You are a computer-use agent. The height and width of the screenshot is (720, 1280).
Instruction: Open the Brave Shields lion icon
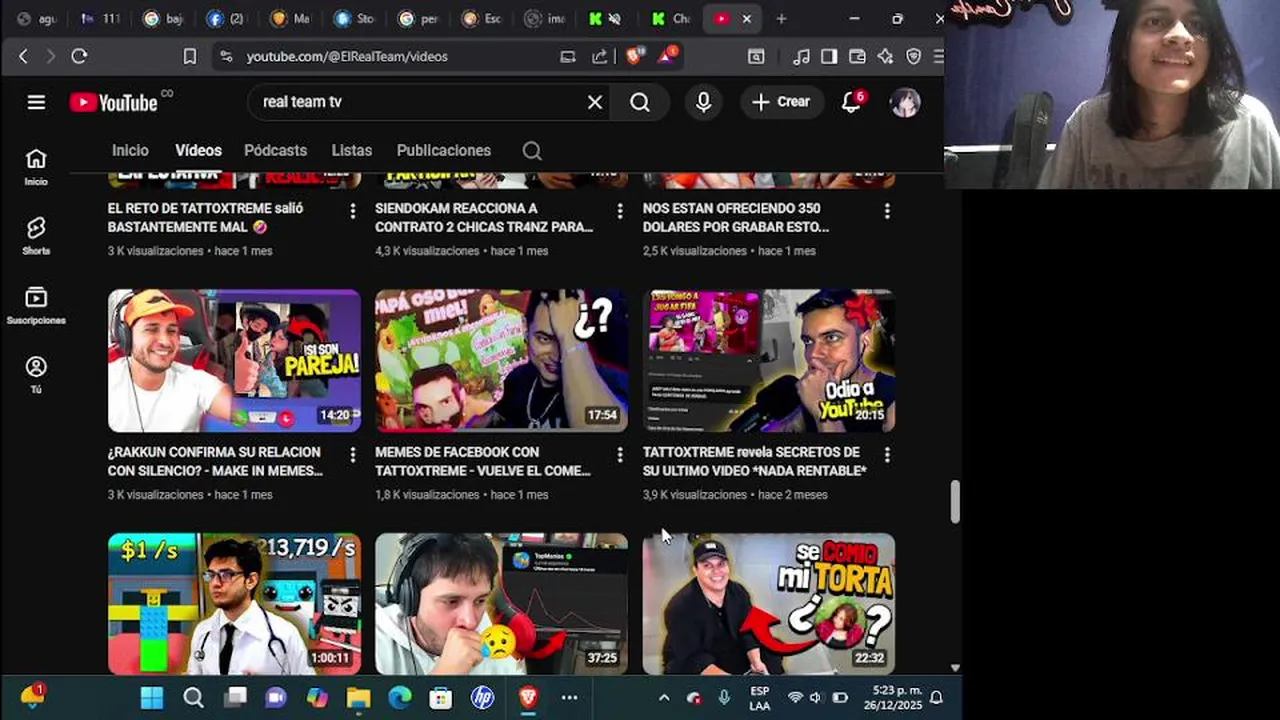pyautogui.click(x=634, y=56)
